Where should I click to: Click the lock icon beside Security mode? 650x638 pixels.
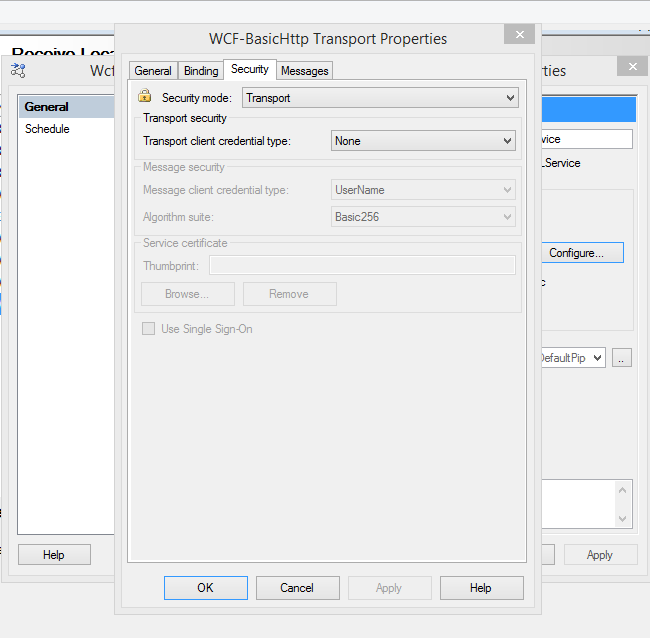pyautogui.click(x=144, y=95)
